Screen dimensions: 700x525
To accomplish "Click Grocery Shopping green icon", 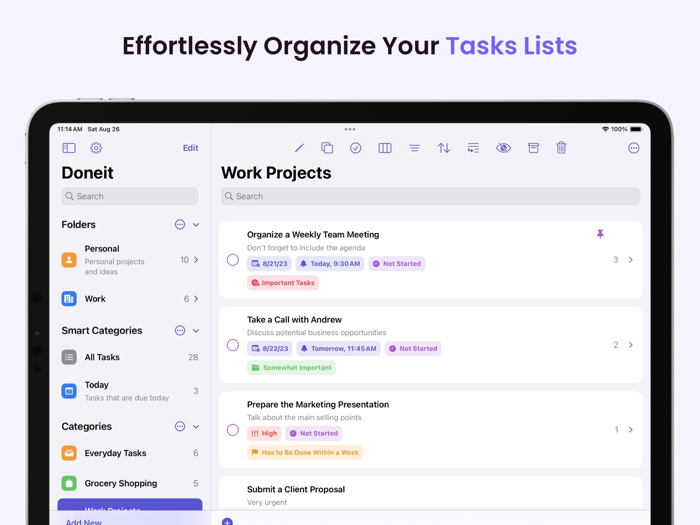I will coord(69,483).
